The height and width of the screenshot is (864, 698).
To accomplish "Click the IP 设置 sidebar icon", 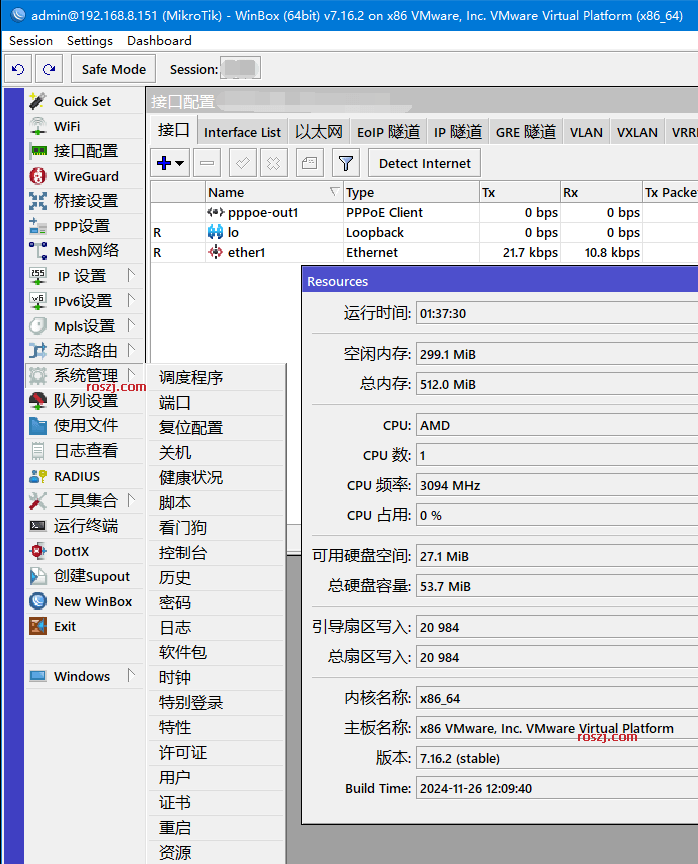I will point(37,276).
